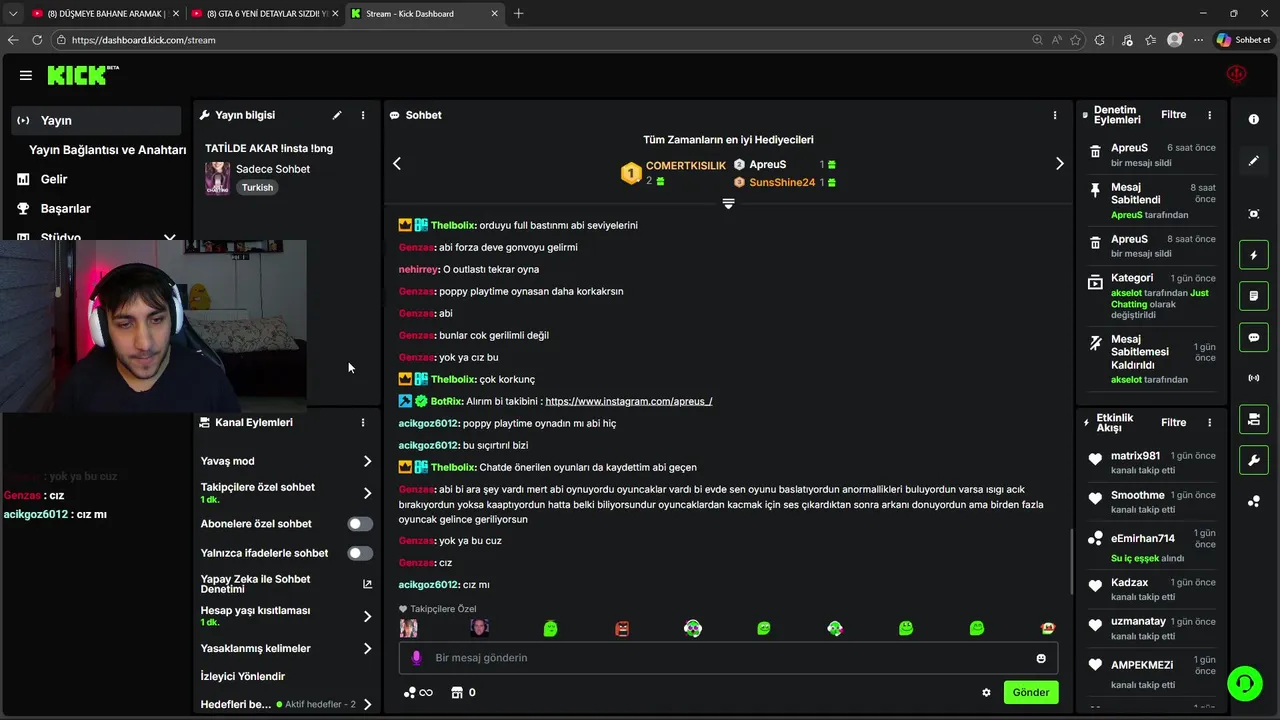Screen dimensions: 1280x720
Task: Show next gifters leaderboard with right arrow
Action: tap(1060, 163)
